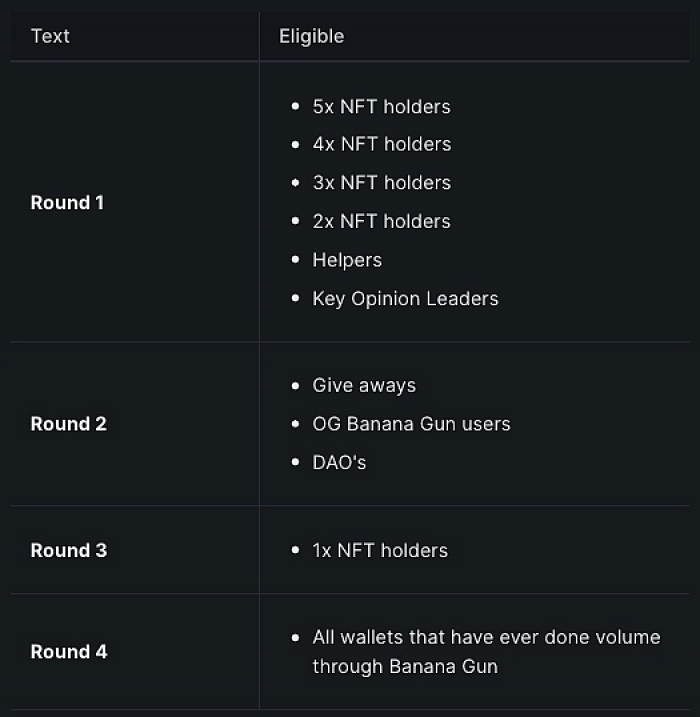Click the 'Helpers' list item
The width and height of the screenshot is (700, 717).
[x=347, y=260]
